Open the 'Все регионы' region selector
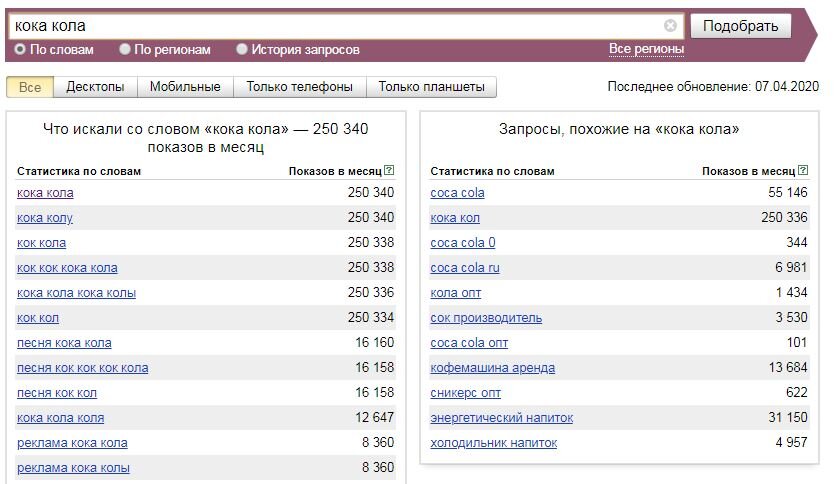Viewport: 839px width, 484px height. pos(646,49)
